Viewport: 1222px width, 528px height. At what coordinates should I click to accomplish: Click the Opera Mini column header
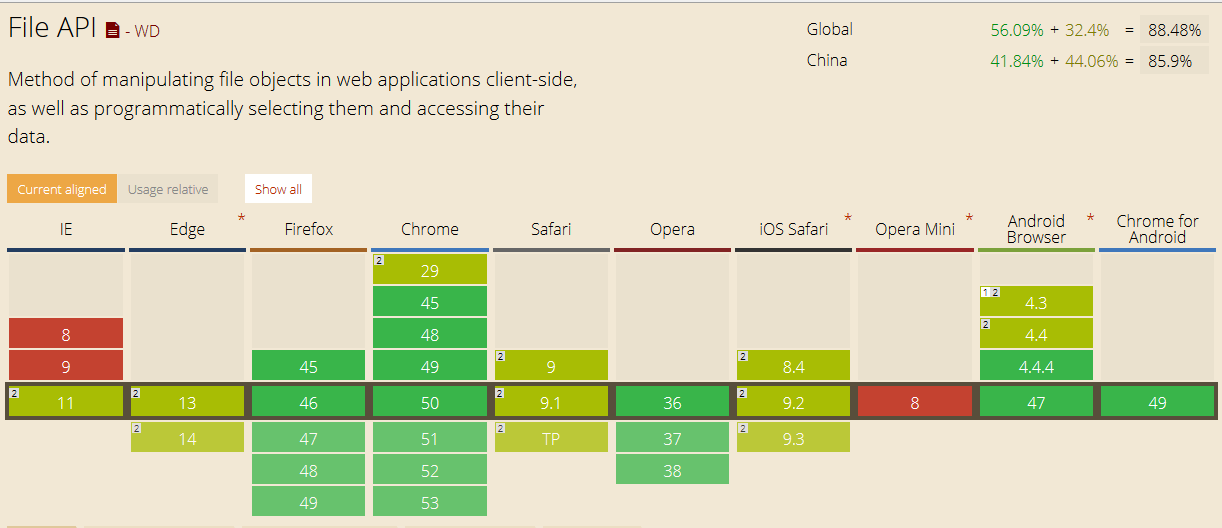point(915,229)
